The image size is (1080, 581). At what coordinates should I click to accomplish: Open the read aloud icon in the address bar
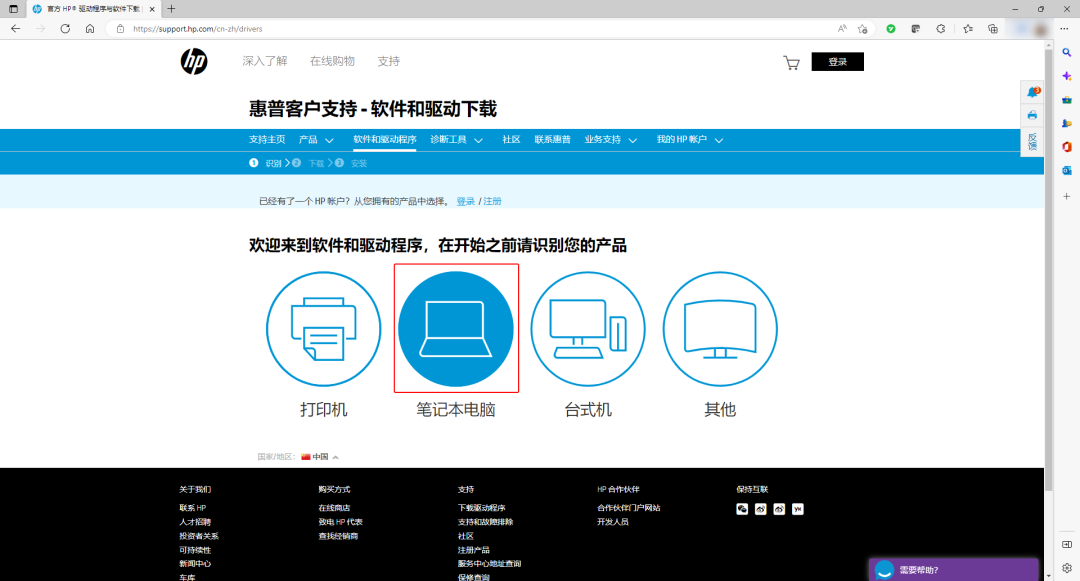click(842, 29)
